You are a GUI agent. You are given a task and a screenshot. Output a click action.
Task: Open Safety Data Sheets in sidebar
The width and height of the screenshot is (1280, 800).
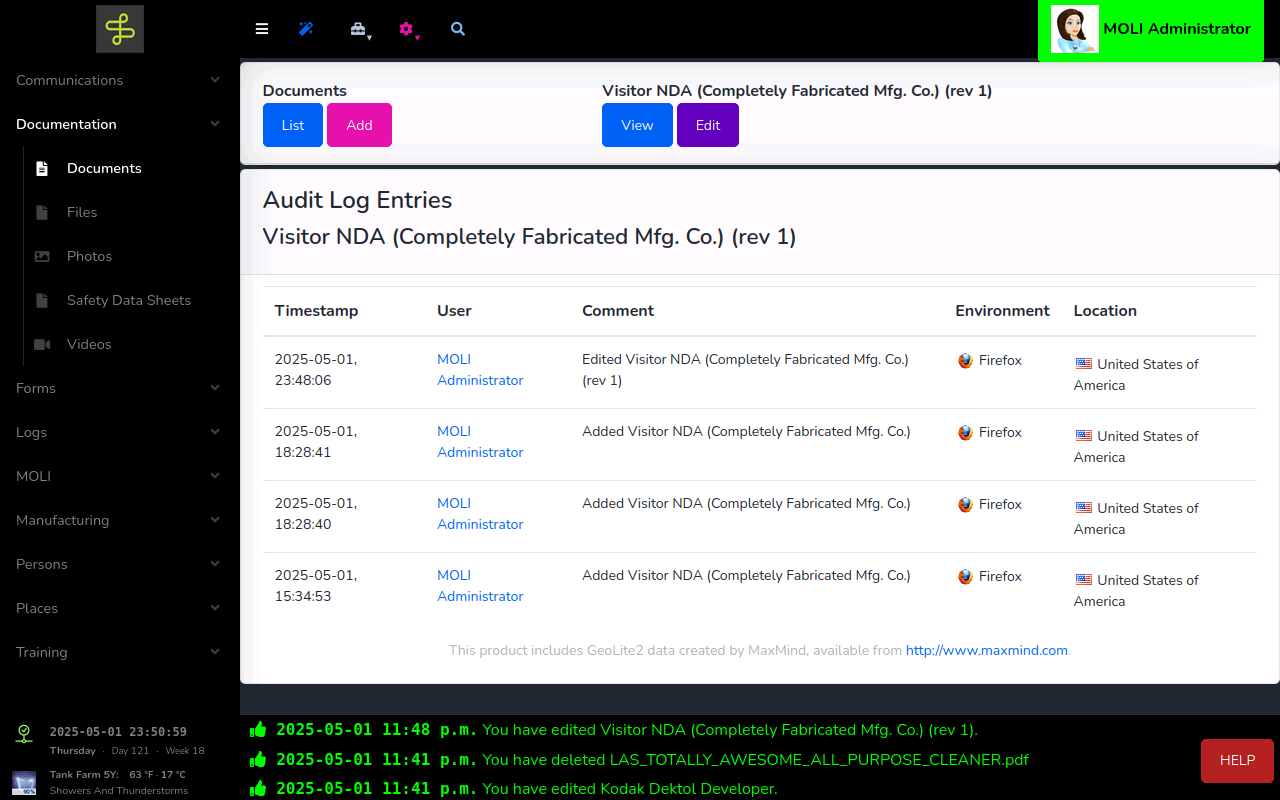128,300
